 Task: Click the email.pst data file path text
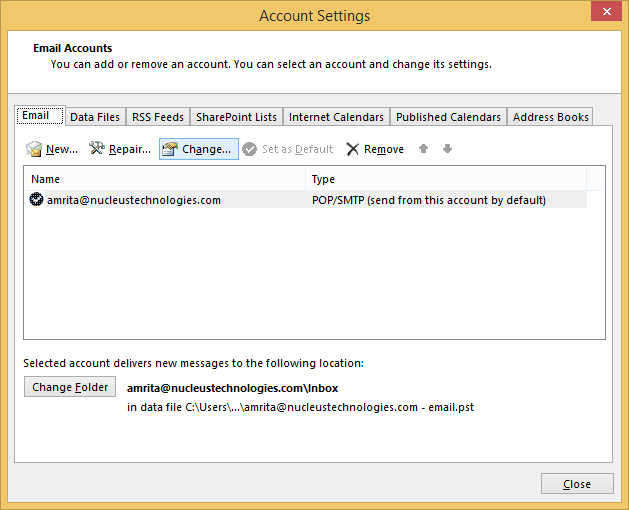tap(300, 407)
